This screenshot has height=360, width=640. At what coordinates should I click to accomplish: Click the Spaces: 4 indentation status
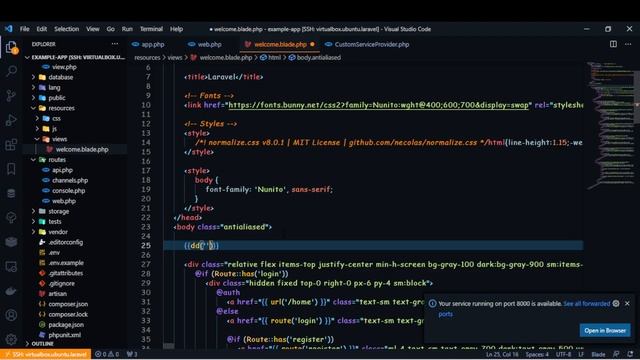(537, 354)
